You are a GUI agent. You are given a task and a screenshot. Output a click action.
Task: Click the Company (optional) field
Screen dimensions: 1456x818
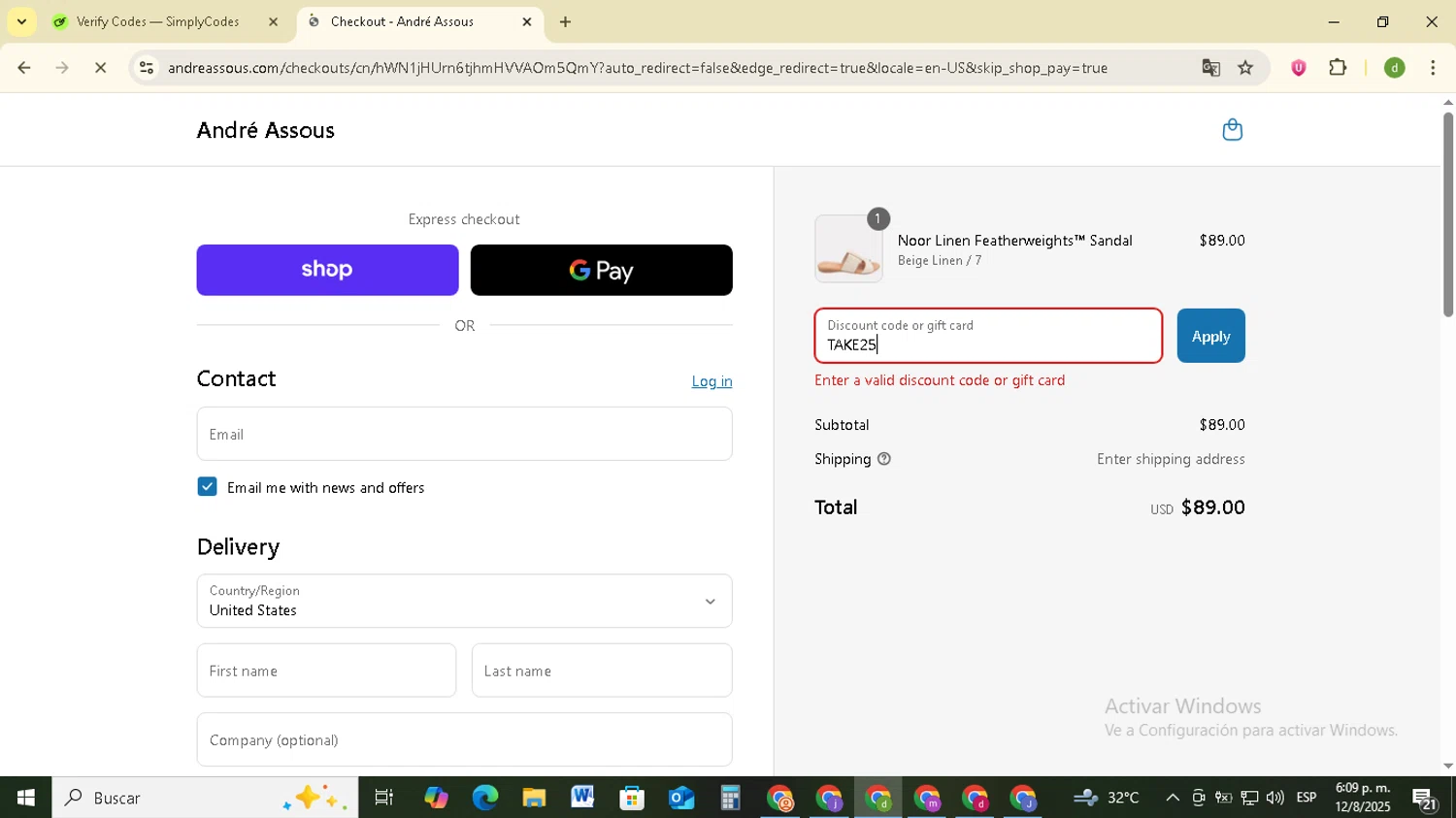[x=464, y=739]
